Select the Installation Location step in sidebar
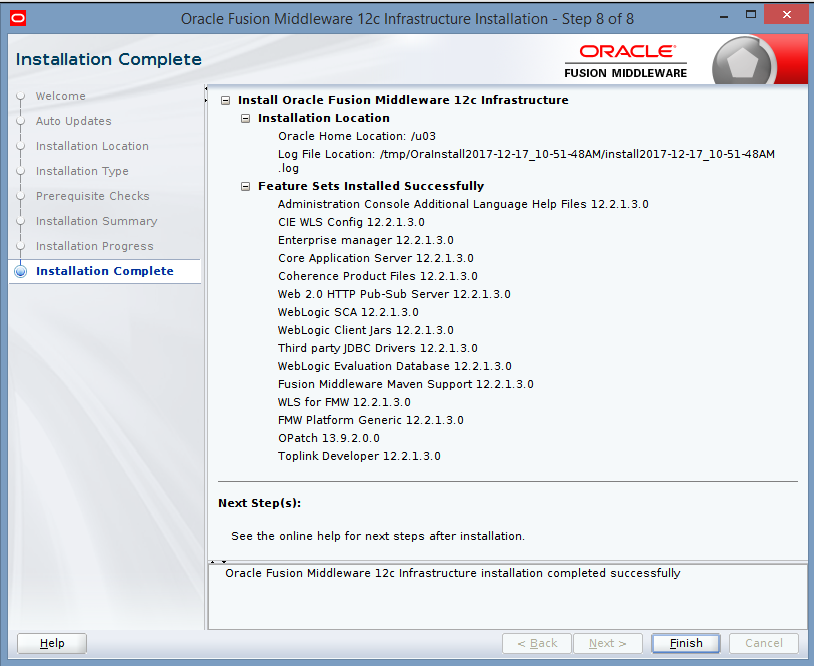 [92, 146]
